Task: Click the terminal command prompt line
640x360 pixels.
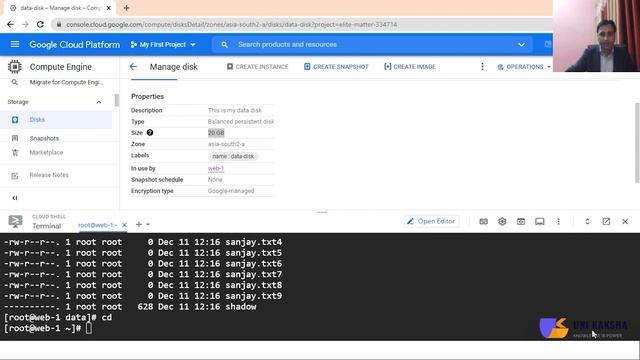Action: (48, 328)
